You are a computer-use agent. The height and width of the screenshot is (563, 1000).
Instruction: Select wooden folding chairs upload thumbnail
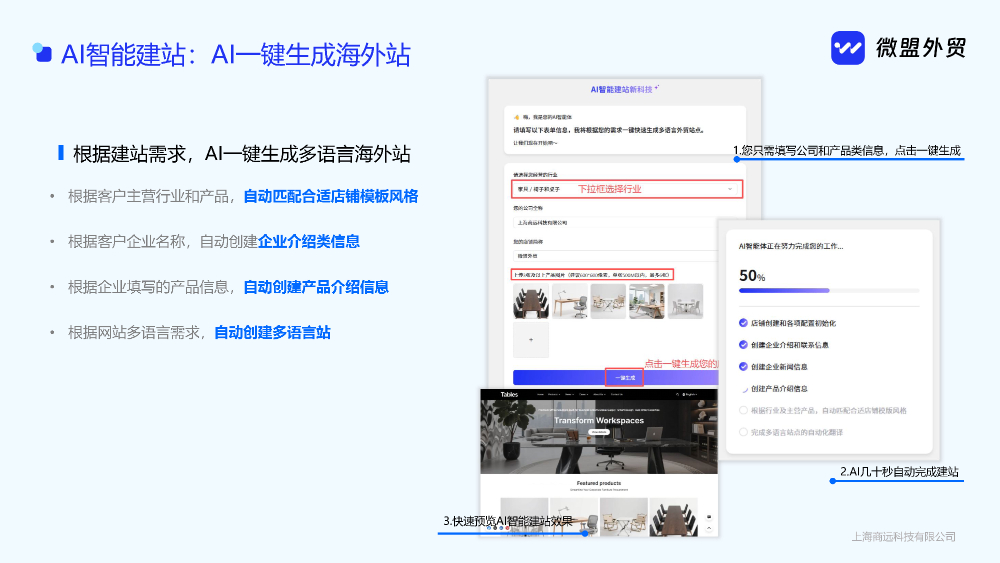(x=608, y=302)
